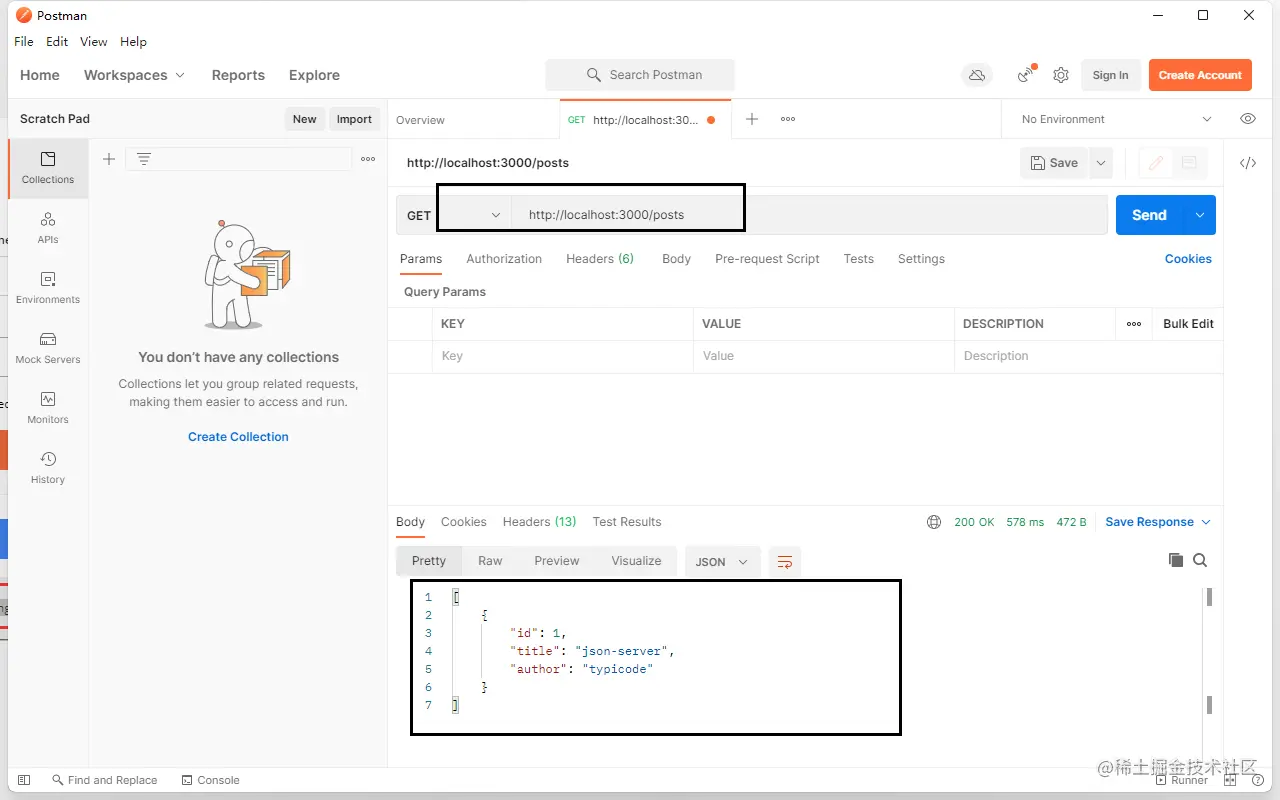Open the Help menu
Image resolution: width=1280 pixels, height=800 pixels.
(133, 42)
